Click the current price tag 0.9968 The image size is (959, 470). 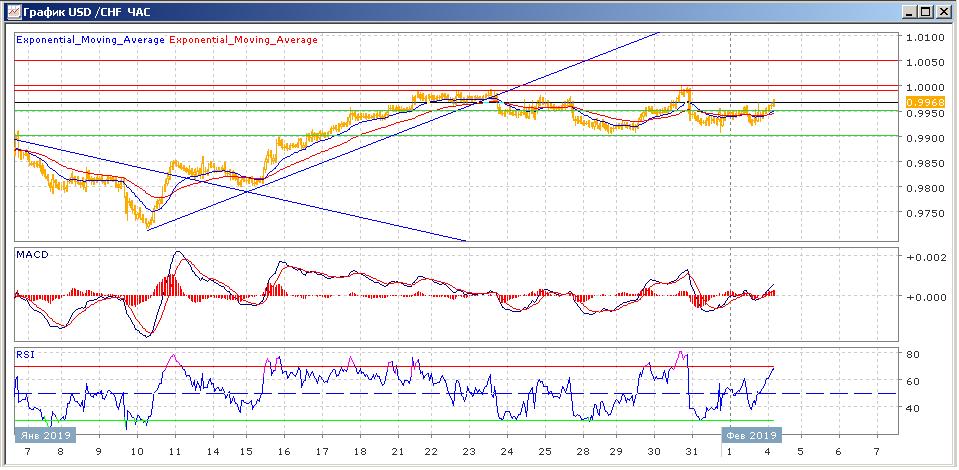pyautogui.click(x=924, y=102)
